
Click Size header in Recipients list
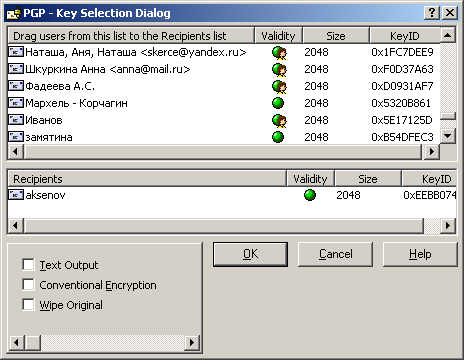pyautogui.click(x=368, y=179)
